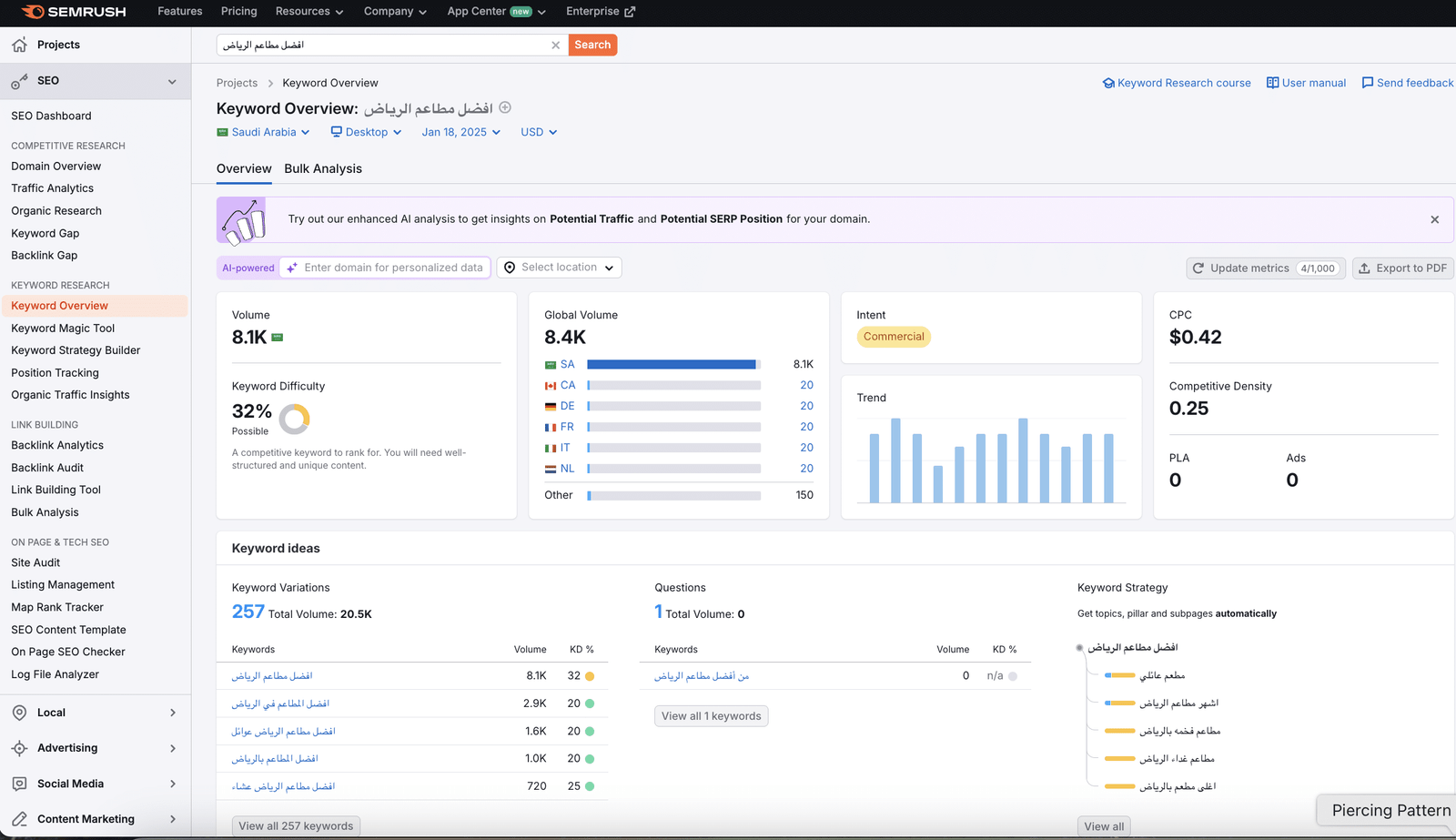Click the Advertising target icon
The height and width of the screenshot is (840, 1456).
19,748
